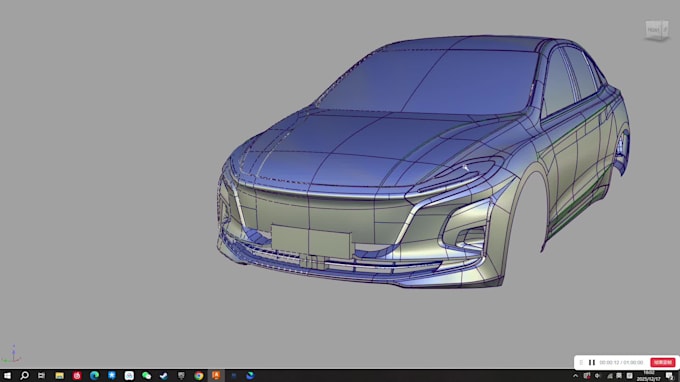Open the taskbar clock and calendar
The image size is (680, 382).
[x=648, y=376]
